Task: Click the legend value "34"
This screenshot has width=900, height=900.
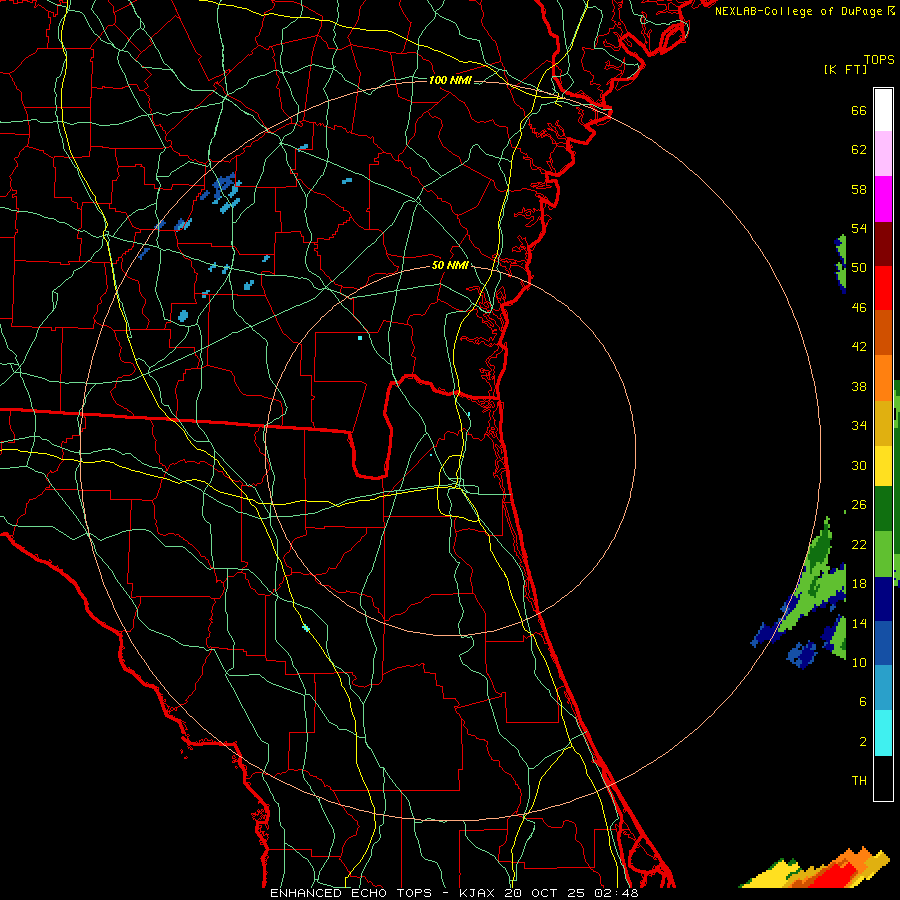Action: coord(859,426)
